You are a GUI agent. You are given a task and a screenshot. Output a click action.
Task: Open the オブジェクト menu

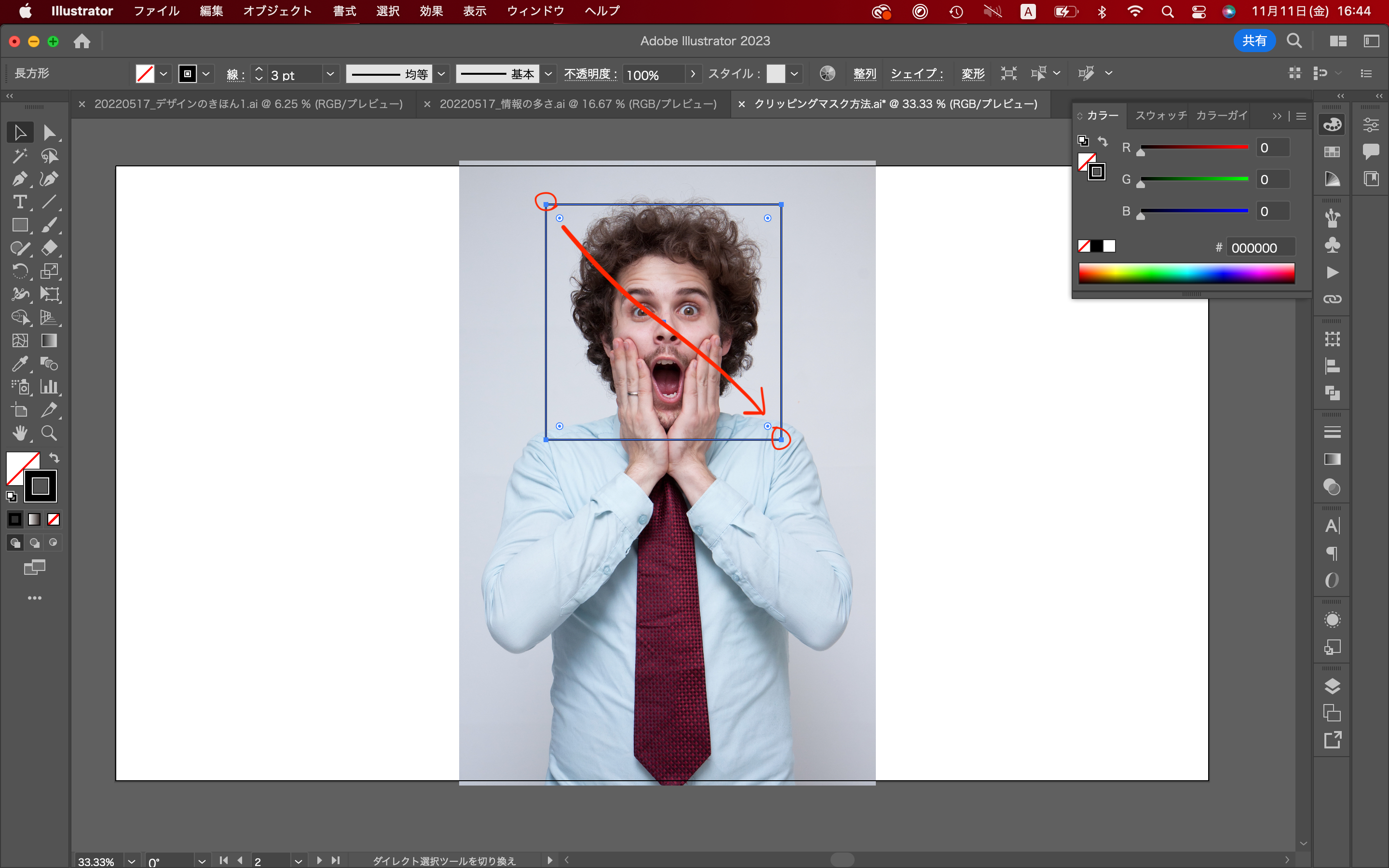277,11
